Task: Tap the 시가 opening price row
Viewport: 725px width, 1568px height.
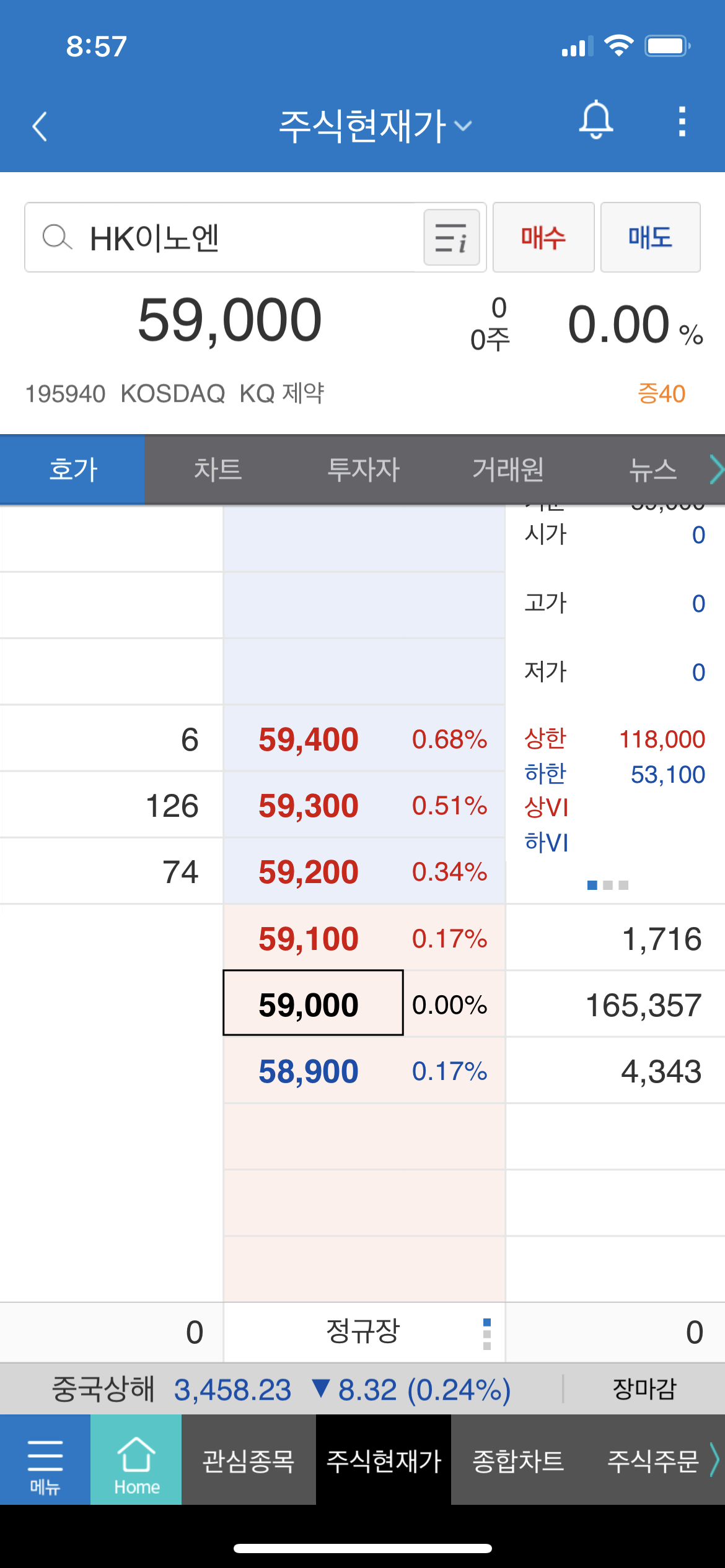Action: pyautogui.click(x=615, y=534)
